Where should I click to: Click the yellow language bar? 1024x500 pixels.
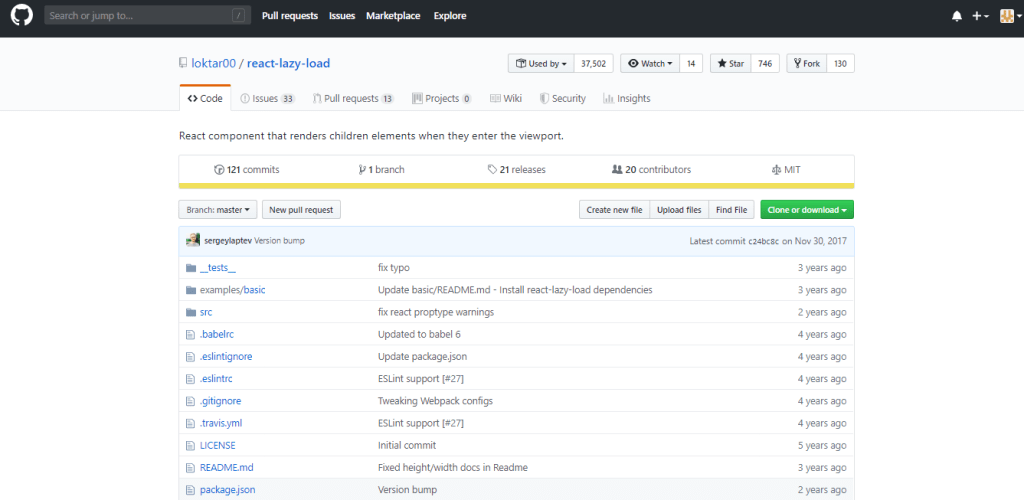[x=516, y=186]
